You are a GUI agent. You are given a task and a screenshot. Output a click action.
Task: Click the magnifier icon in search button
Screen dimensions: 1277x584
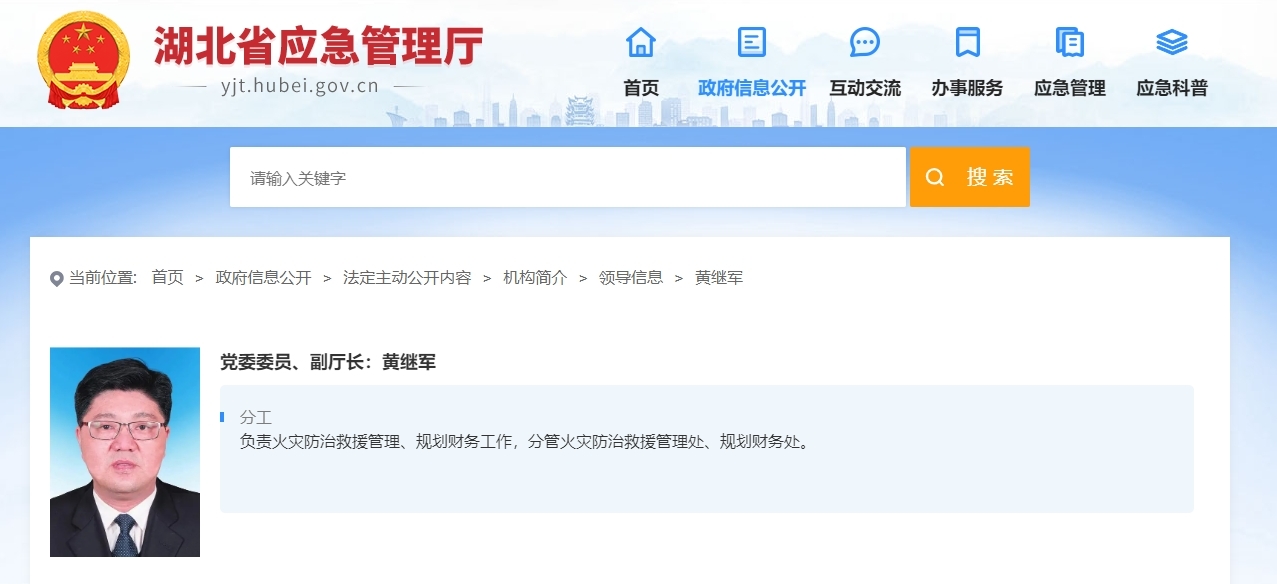[x=935, y=178]
